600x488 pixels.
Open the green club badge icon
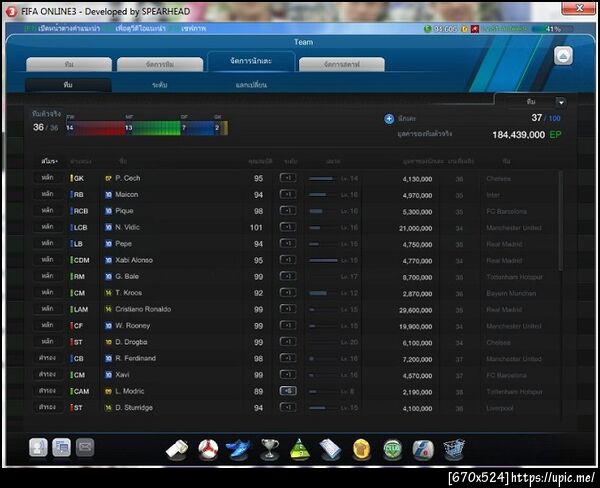[x=392, y=449]
